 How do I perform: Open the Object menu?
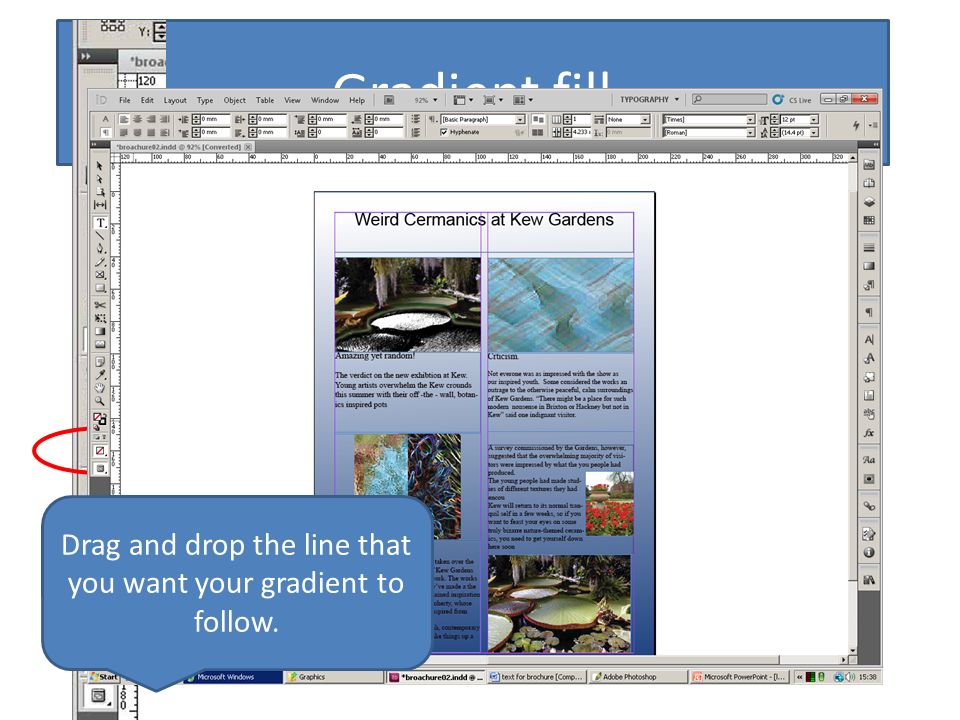click(234, 100)
